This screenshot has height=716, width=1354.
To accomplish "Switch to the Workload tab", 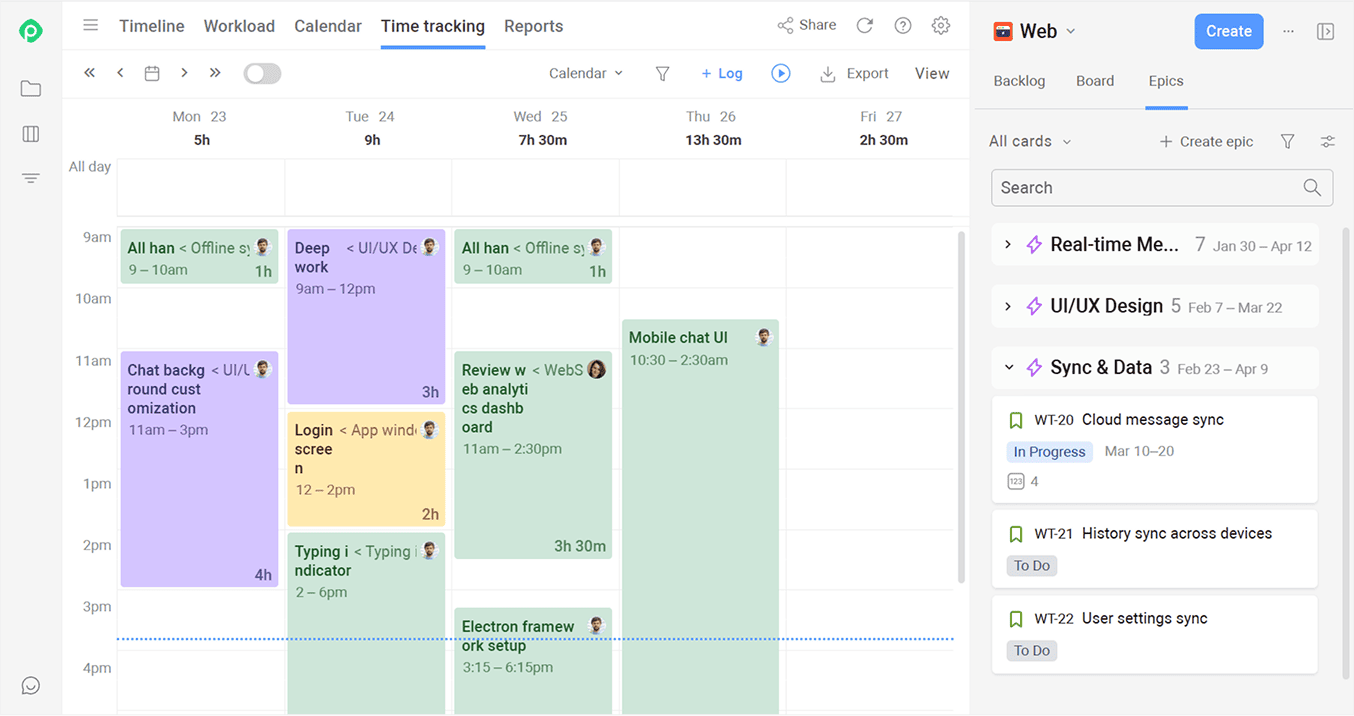I will [x=239, y=26].
